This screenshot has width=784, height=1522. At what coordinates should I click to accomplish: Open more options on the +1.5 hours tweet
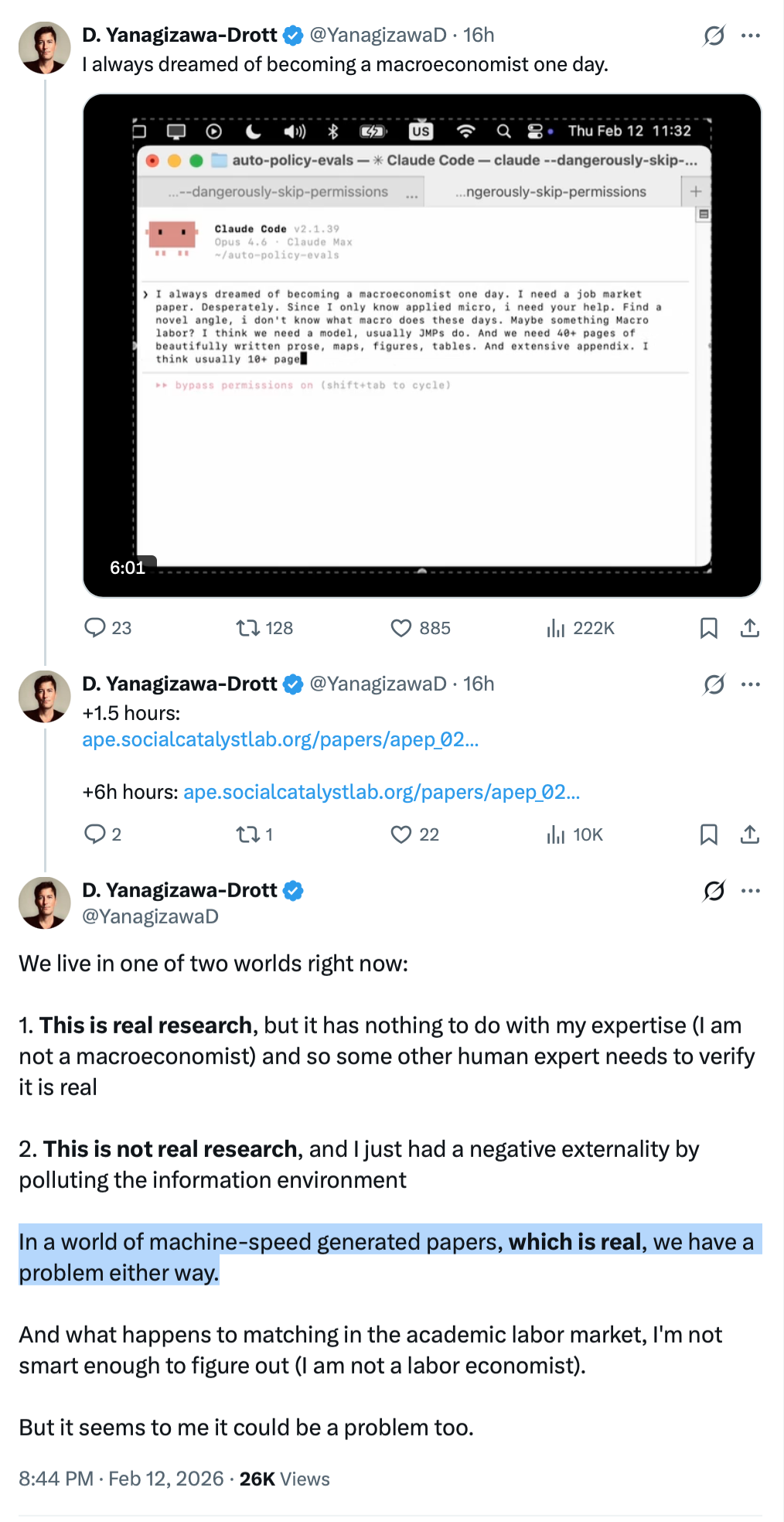[x=751, y=684]
